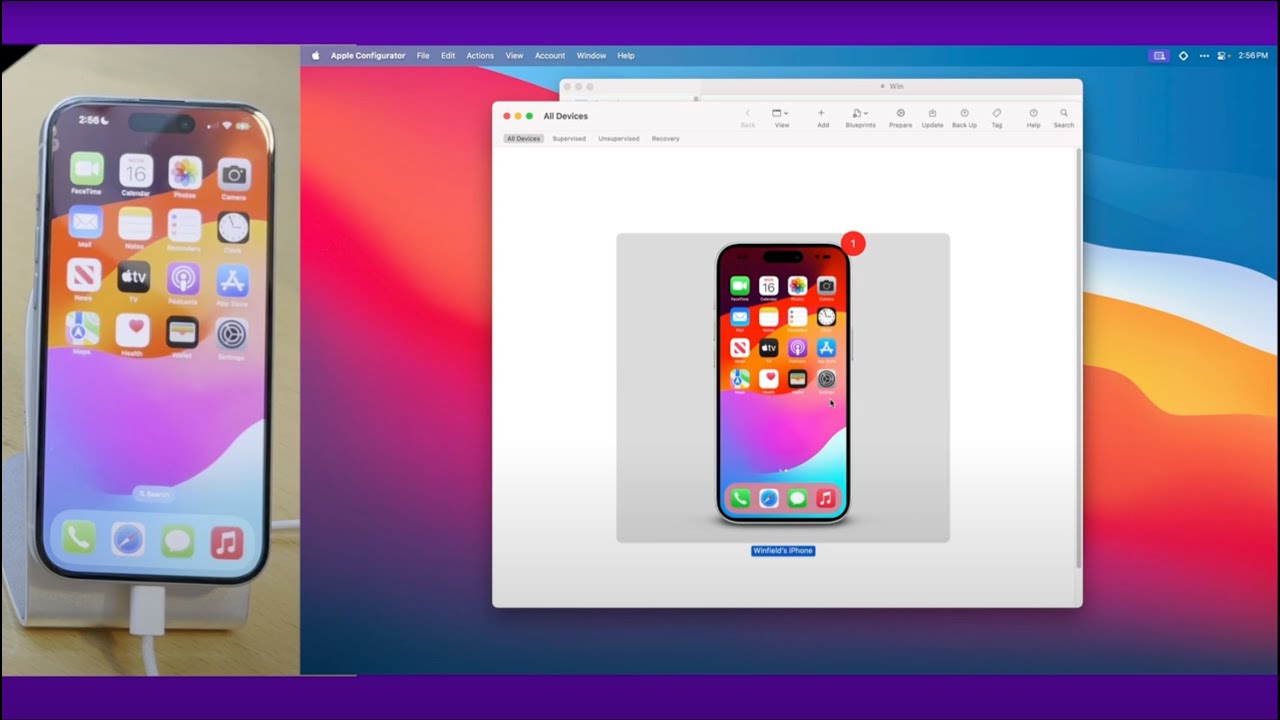Open Help from the toolbar

click(x=1033, y=114)
